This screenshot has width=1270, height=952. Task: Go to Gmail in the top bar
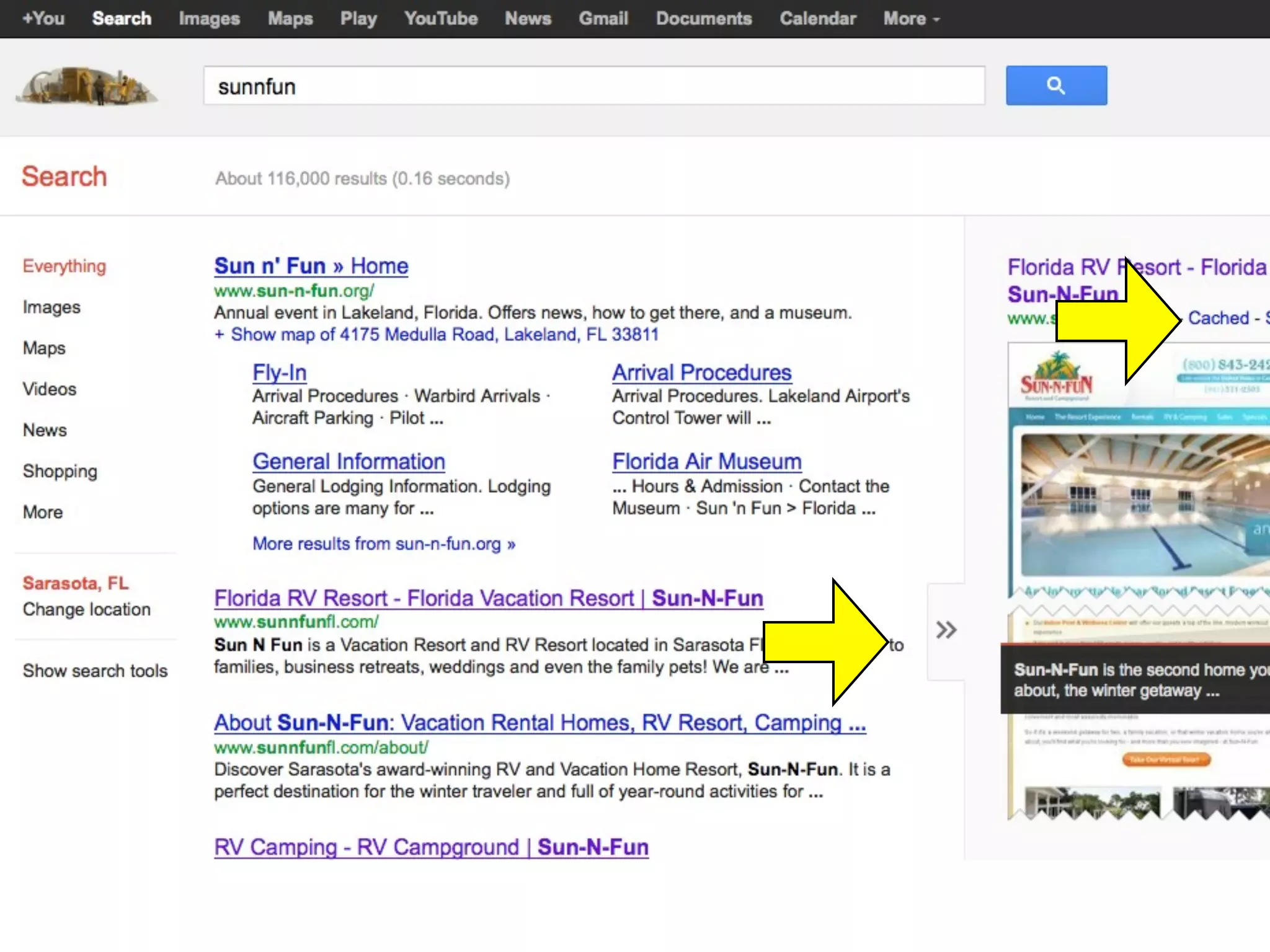603,19
